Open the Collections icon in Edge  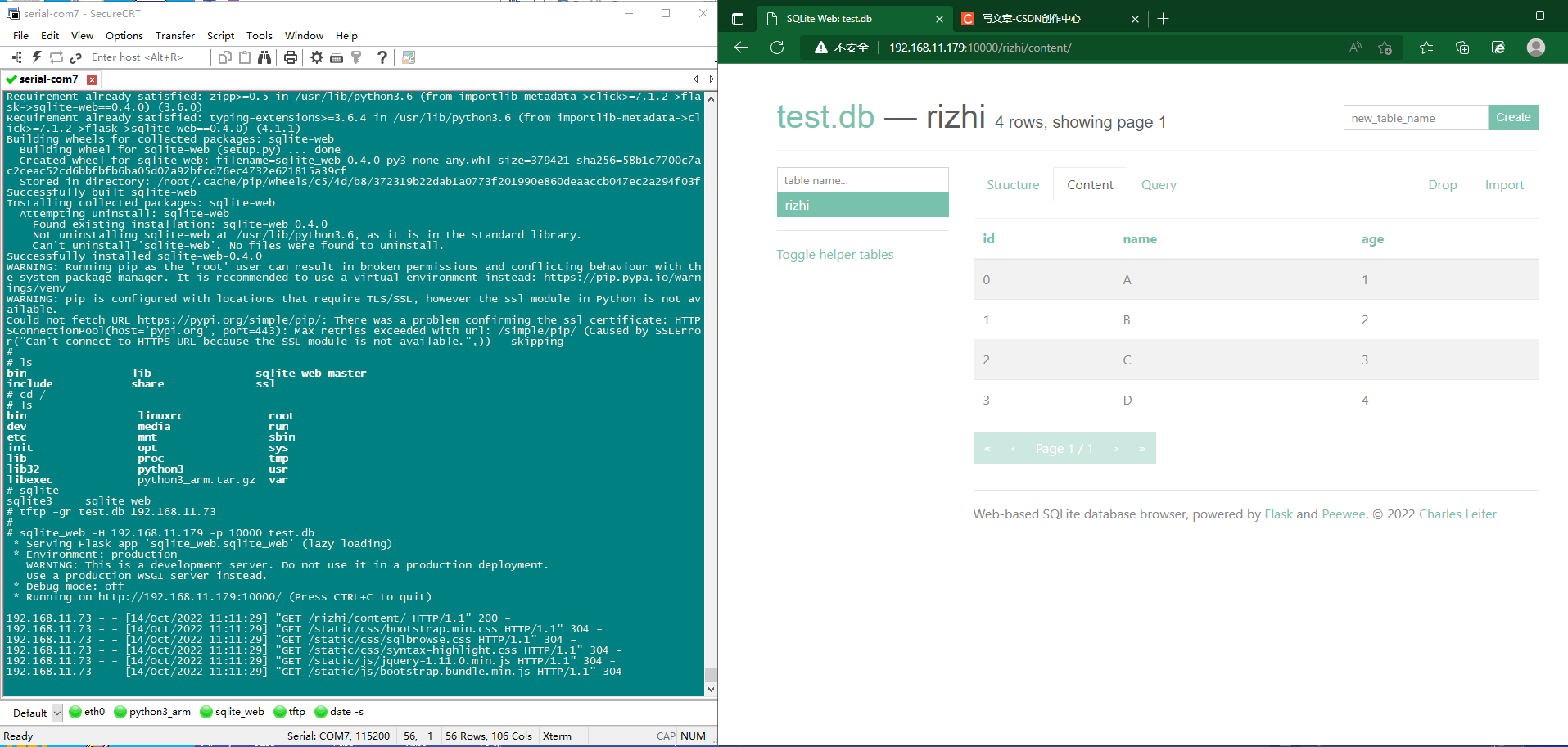1462,48
